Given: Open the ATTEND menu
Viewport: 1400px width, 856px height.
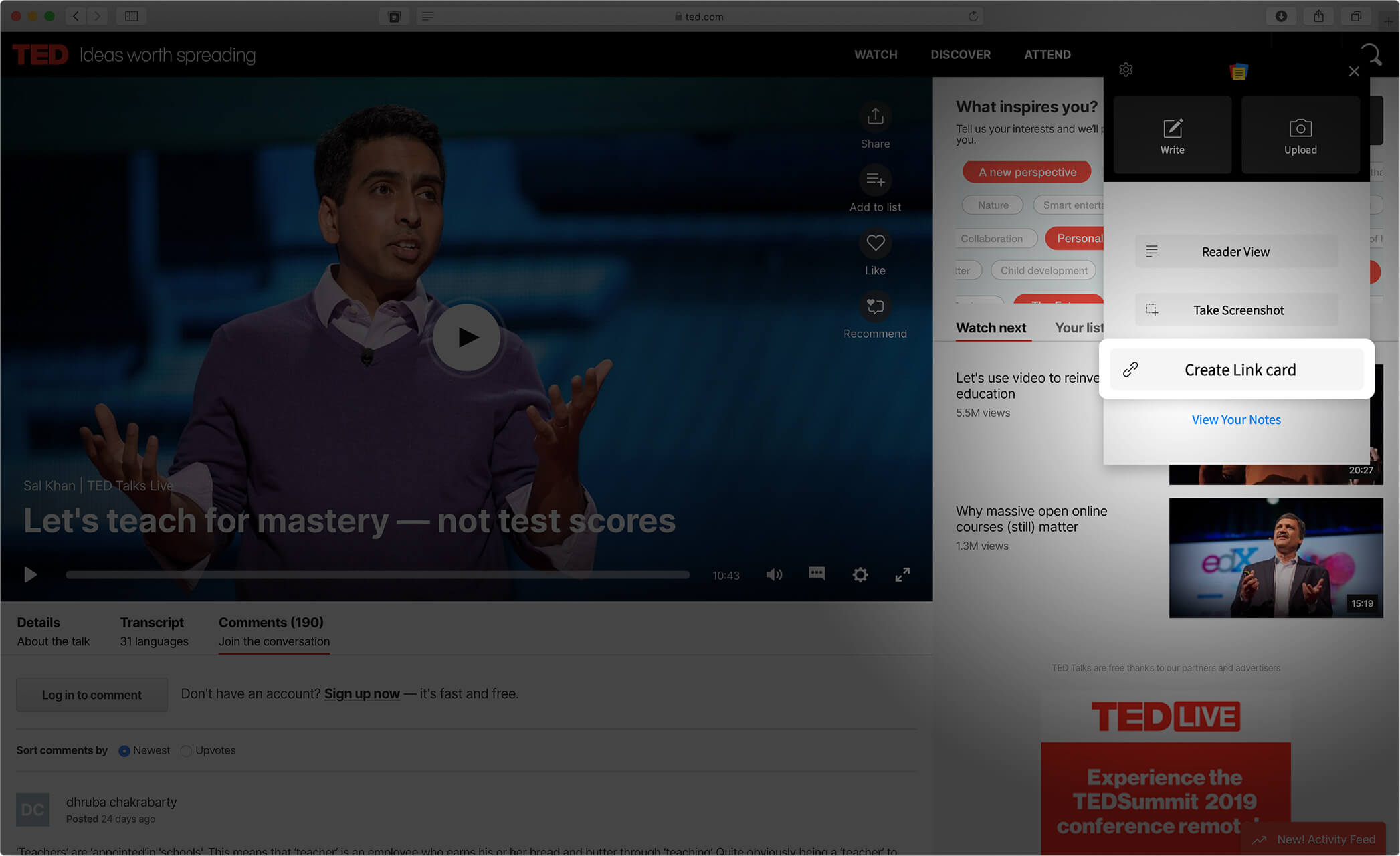Looking at the screenshot, I should [x=1047, y=55].
